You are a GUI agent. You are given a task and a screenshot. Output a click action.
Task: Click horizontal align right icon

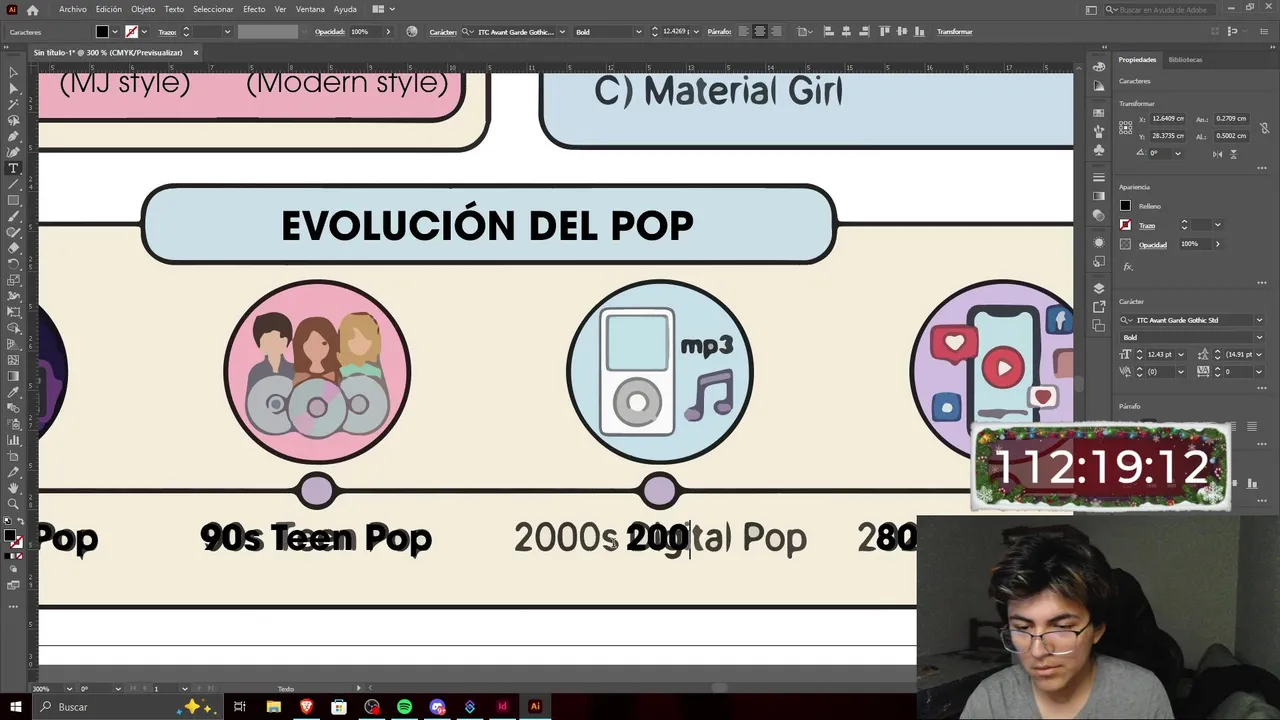click(863, 32)
